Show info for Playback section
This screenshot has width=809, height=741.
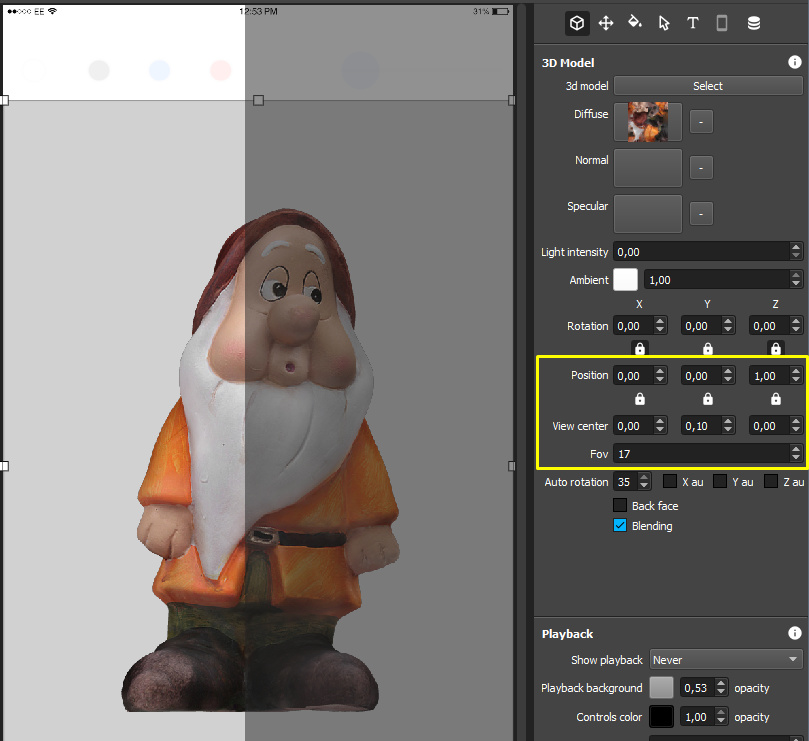click(x=795, y=633)
